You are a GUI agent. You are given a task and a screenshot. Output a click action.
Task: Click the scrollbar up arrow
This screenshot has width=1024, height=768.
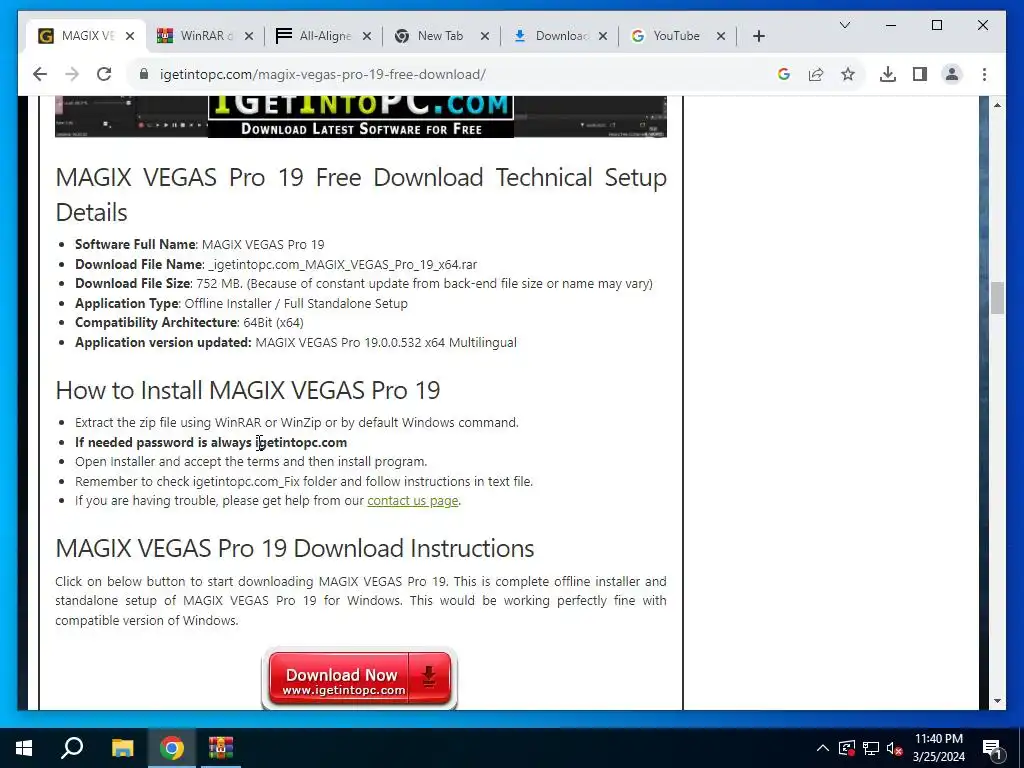(997, 105)
